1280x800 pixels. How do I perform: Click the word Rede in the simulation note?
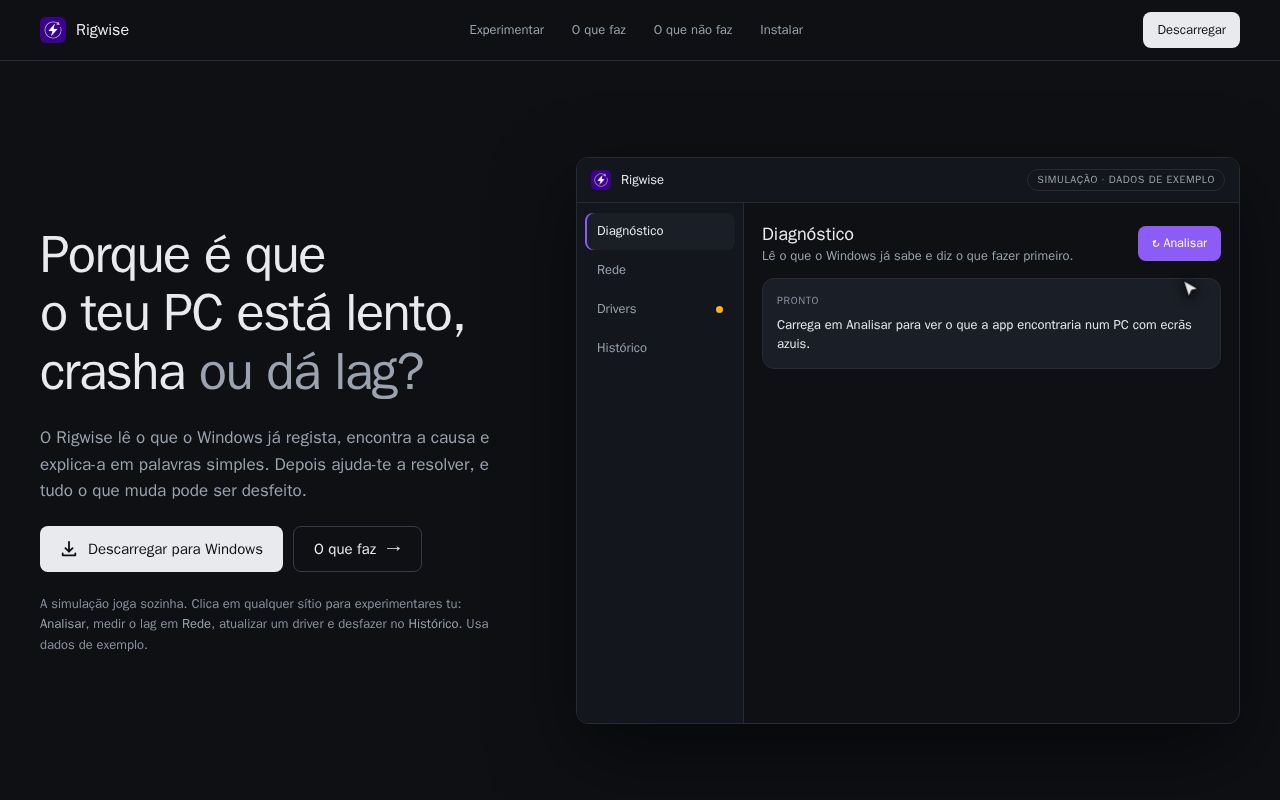click(x=196, y=624)
